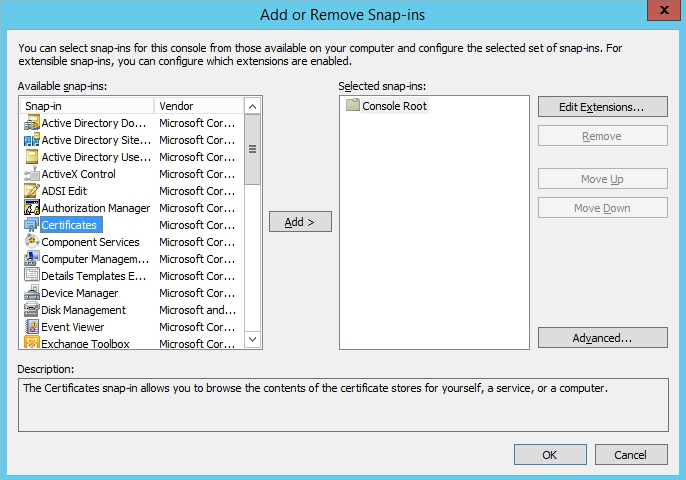The image size is (686, 480).
Task: Click the Snap-in column header
Action: [86, 106]
